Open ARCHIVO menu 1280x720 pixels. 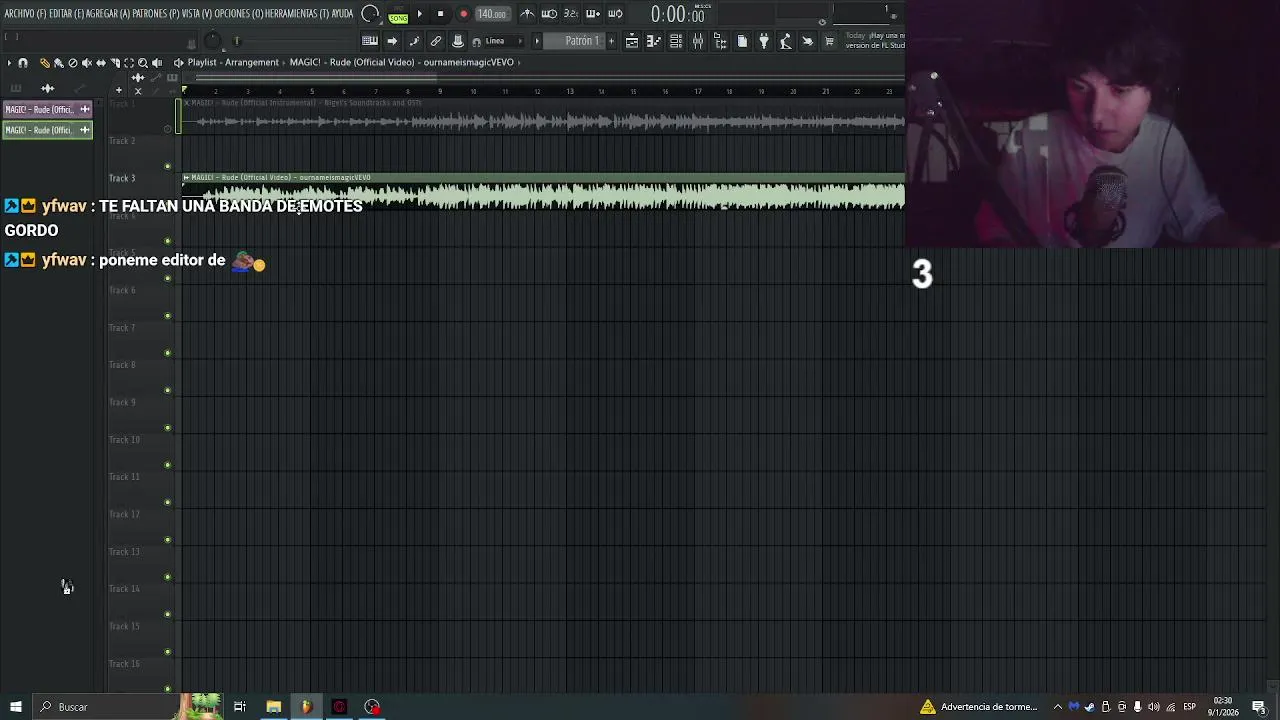click(24, 14)
